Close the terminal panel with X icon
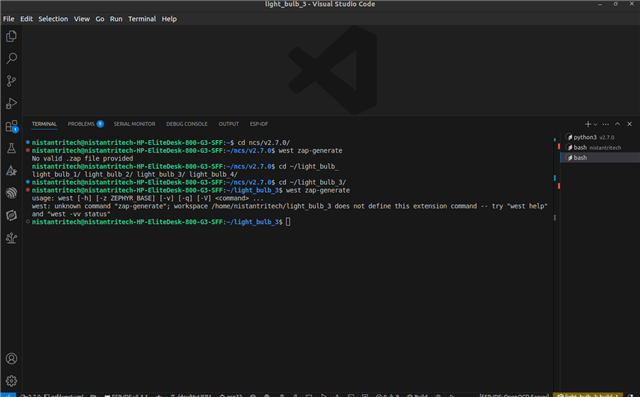Viewport: 640px width, 397px height. (x=629, y=124)
